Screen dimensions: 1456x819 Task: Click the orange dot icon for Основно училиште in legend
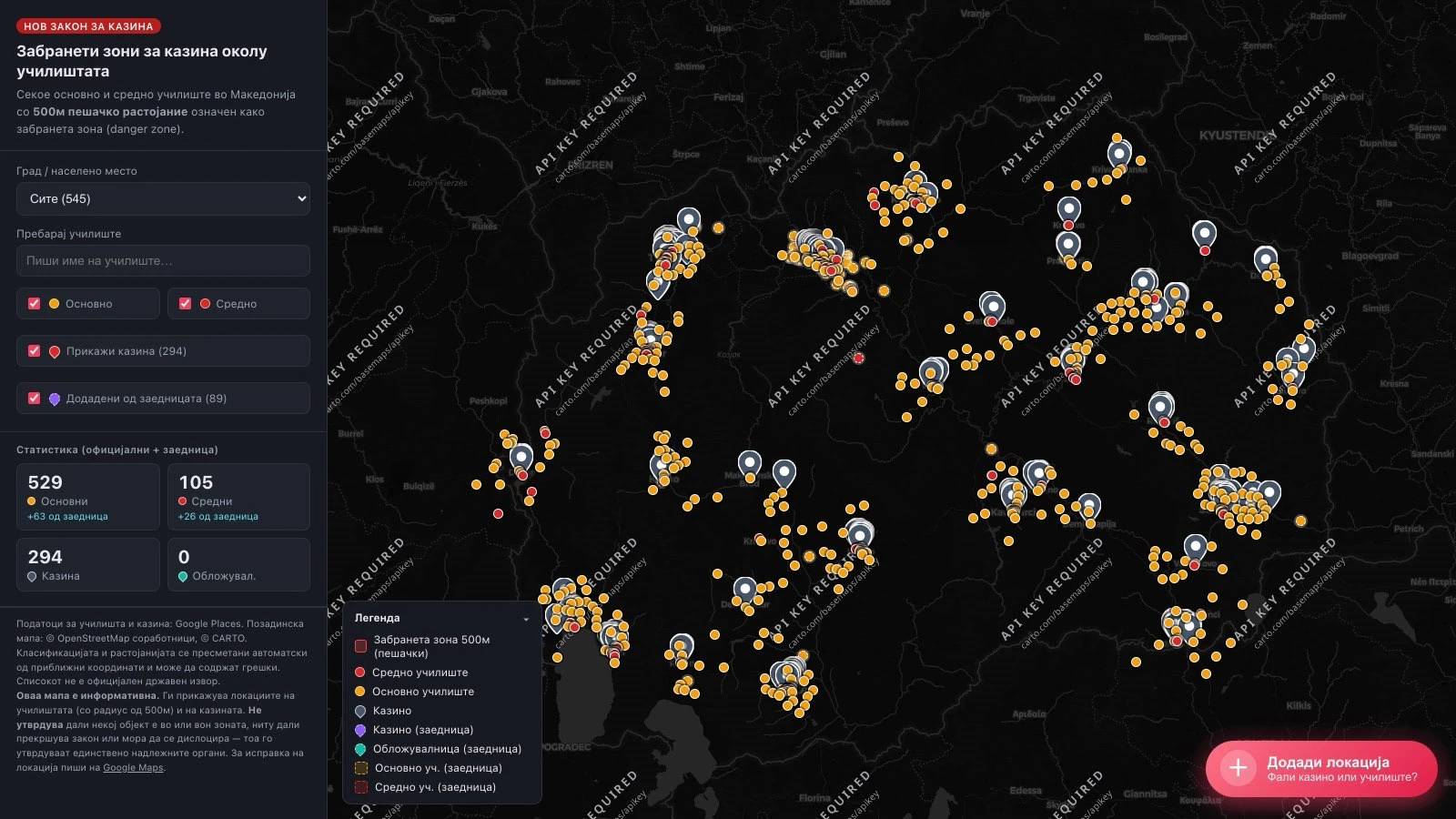(x=360, y=692)
